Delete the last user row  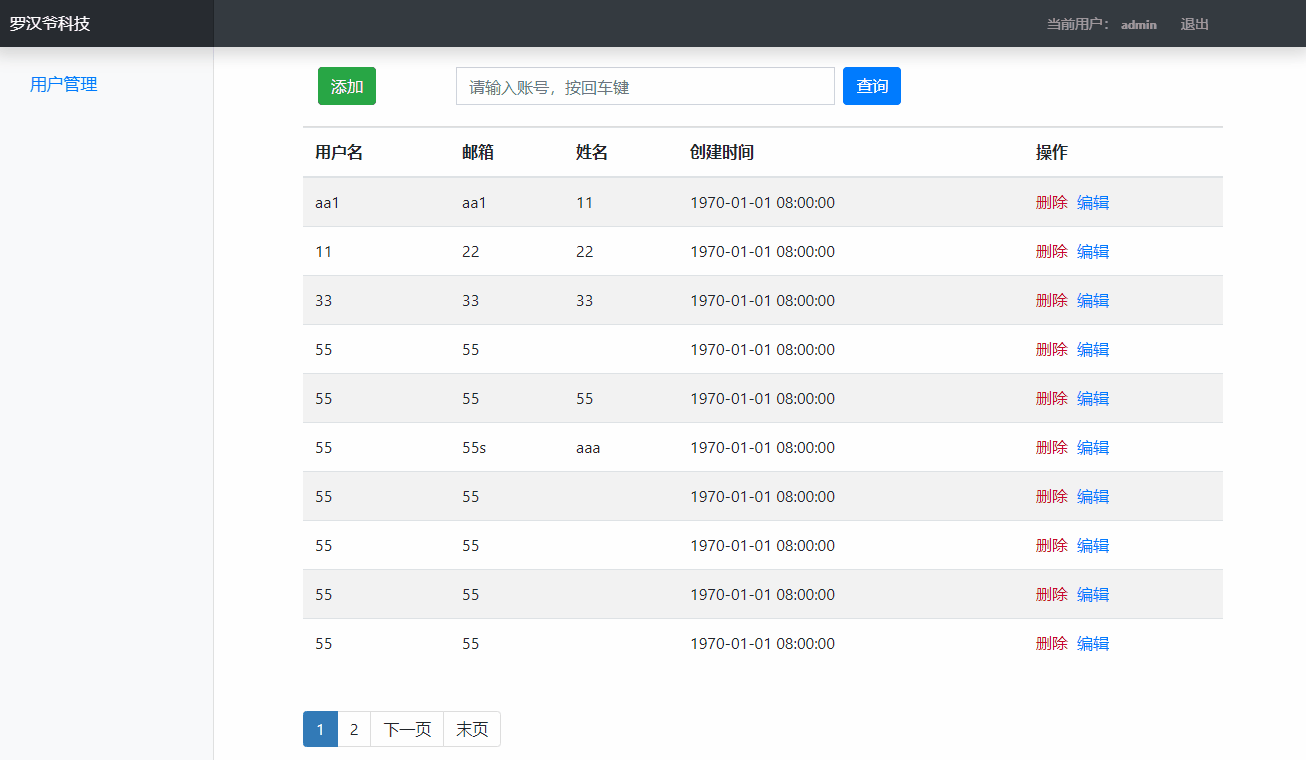[1052, 643]
